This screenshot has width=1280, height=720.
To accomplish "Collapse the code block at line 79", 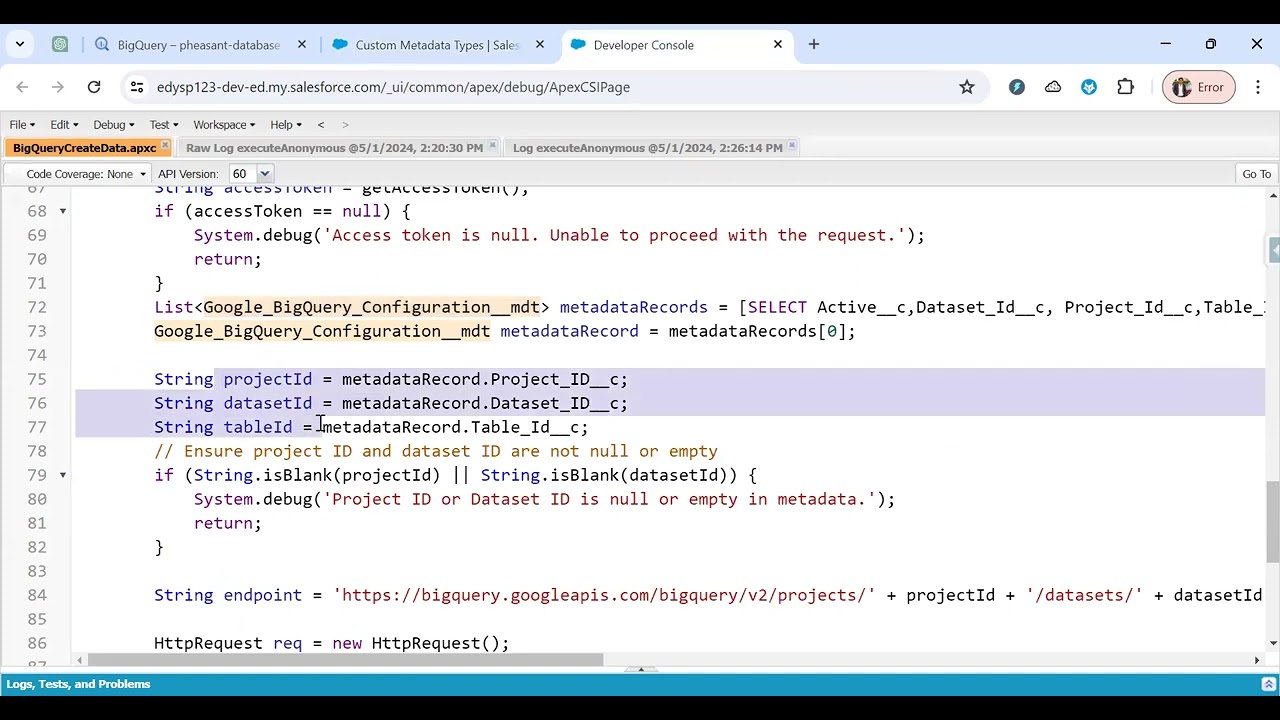I will tap(62, 475).
